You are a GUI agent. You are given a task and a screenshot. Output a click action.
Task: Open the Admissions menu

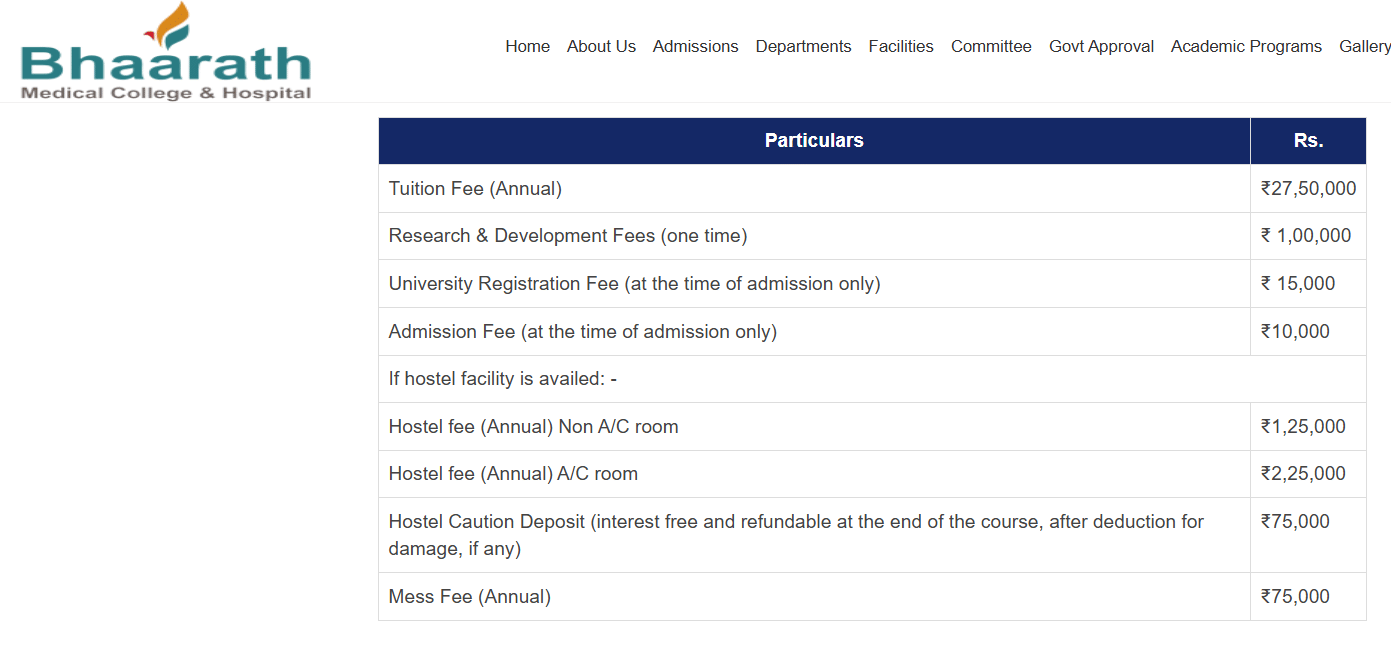click(695, 46)
